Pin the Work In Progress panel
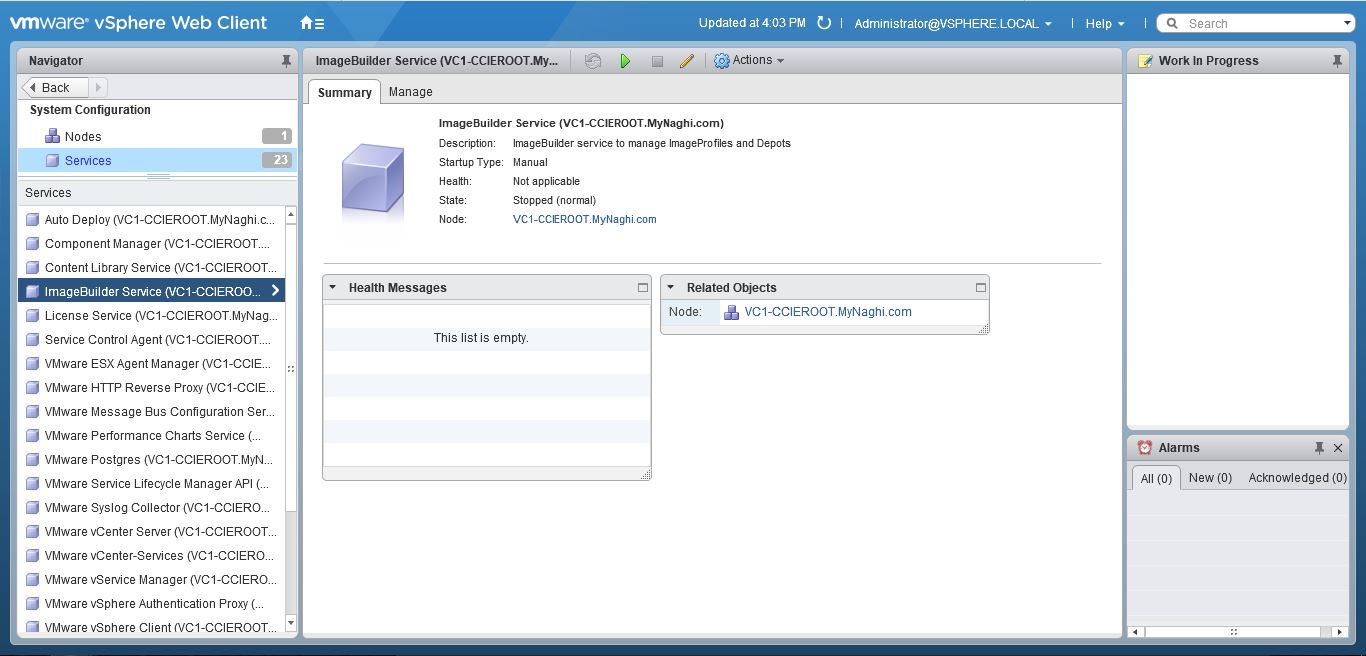 coord(1337,61)
